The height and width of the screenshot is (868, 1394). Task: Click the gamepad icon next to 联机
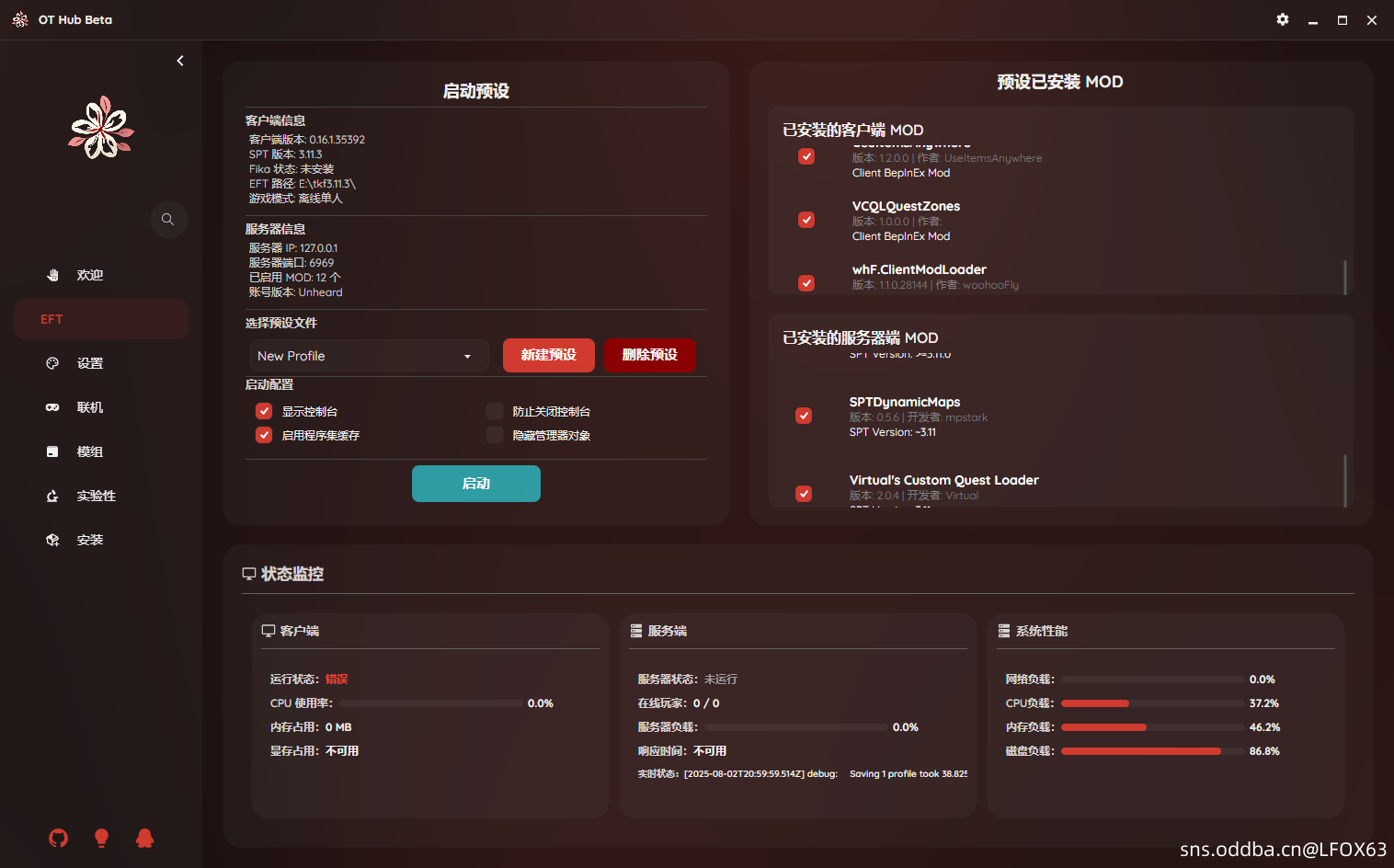tap(52, 407)
